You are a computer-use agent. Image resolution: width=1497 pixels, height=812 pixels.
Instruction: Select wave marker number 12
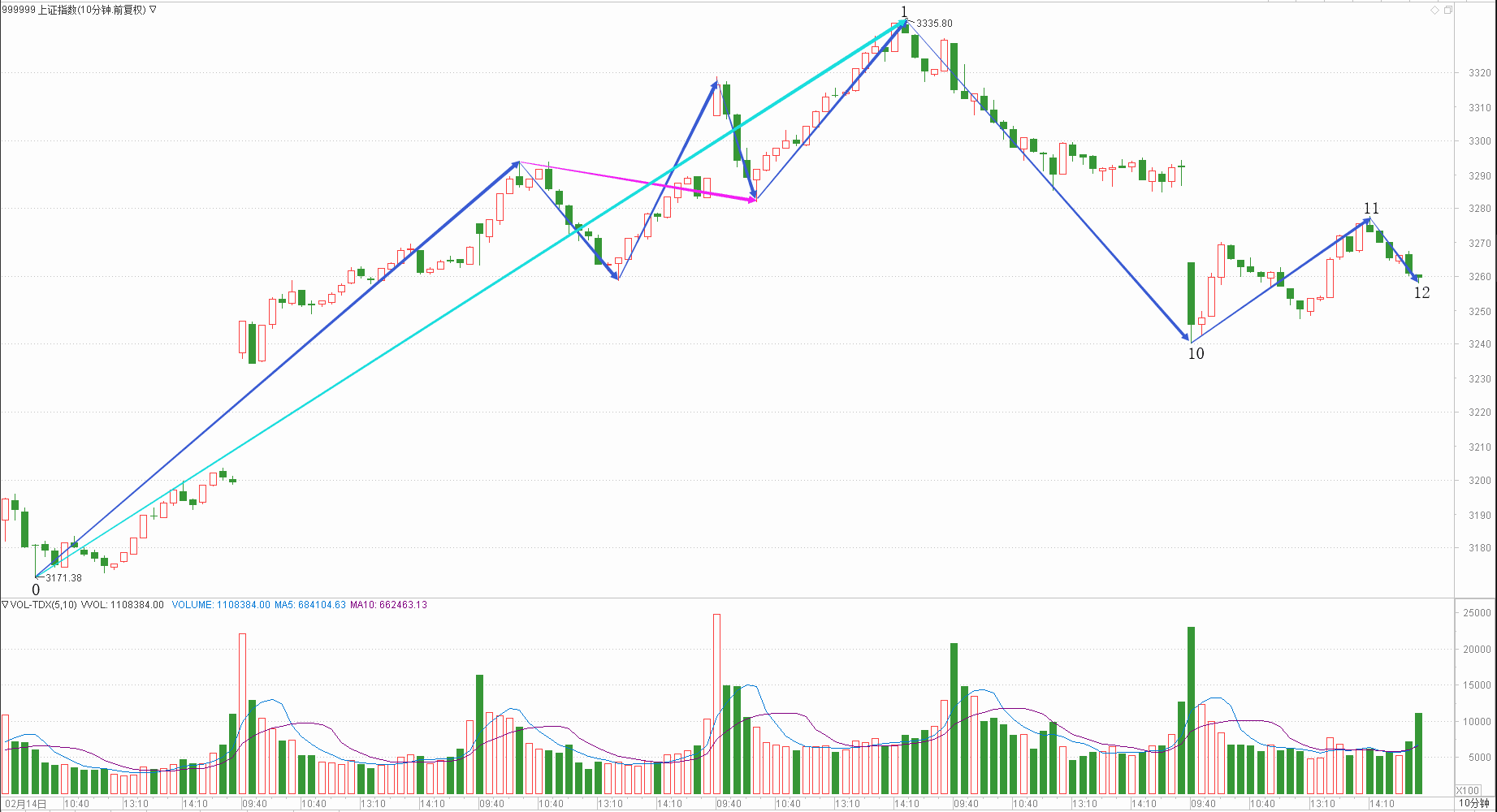click(x=1421, y=293)
